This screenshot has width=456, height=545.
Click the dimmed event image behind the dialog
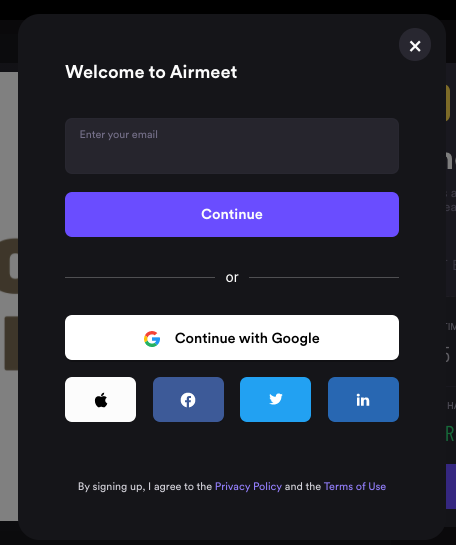[x=9, y=296]
